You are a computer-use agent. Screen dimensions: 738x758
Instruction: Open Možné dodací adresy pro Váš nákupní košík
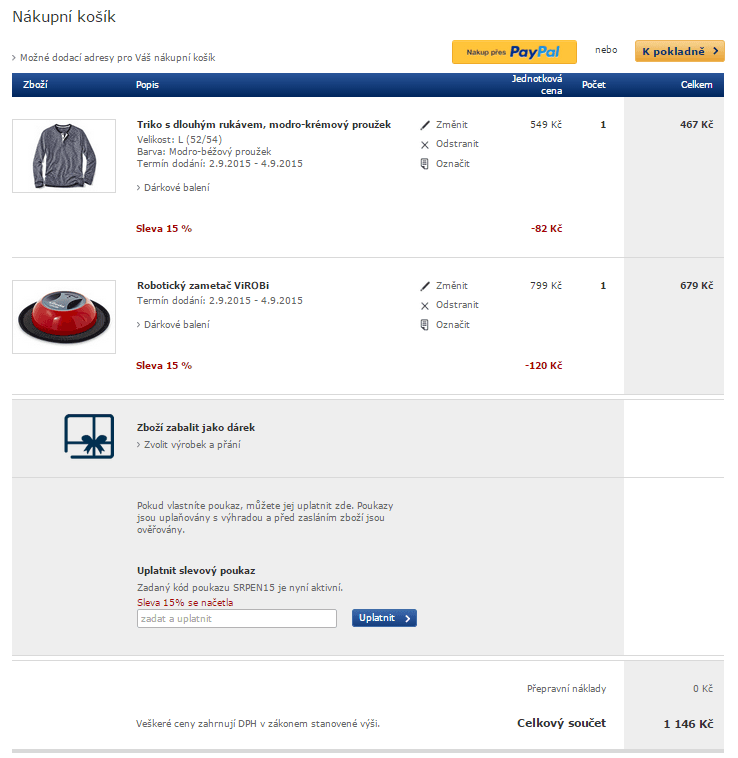point(114,58)
